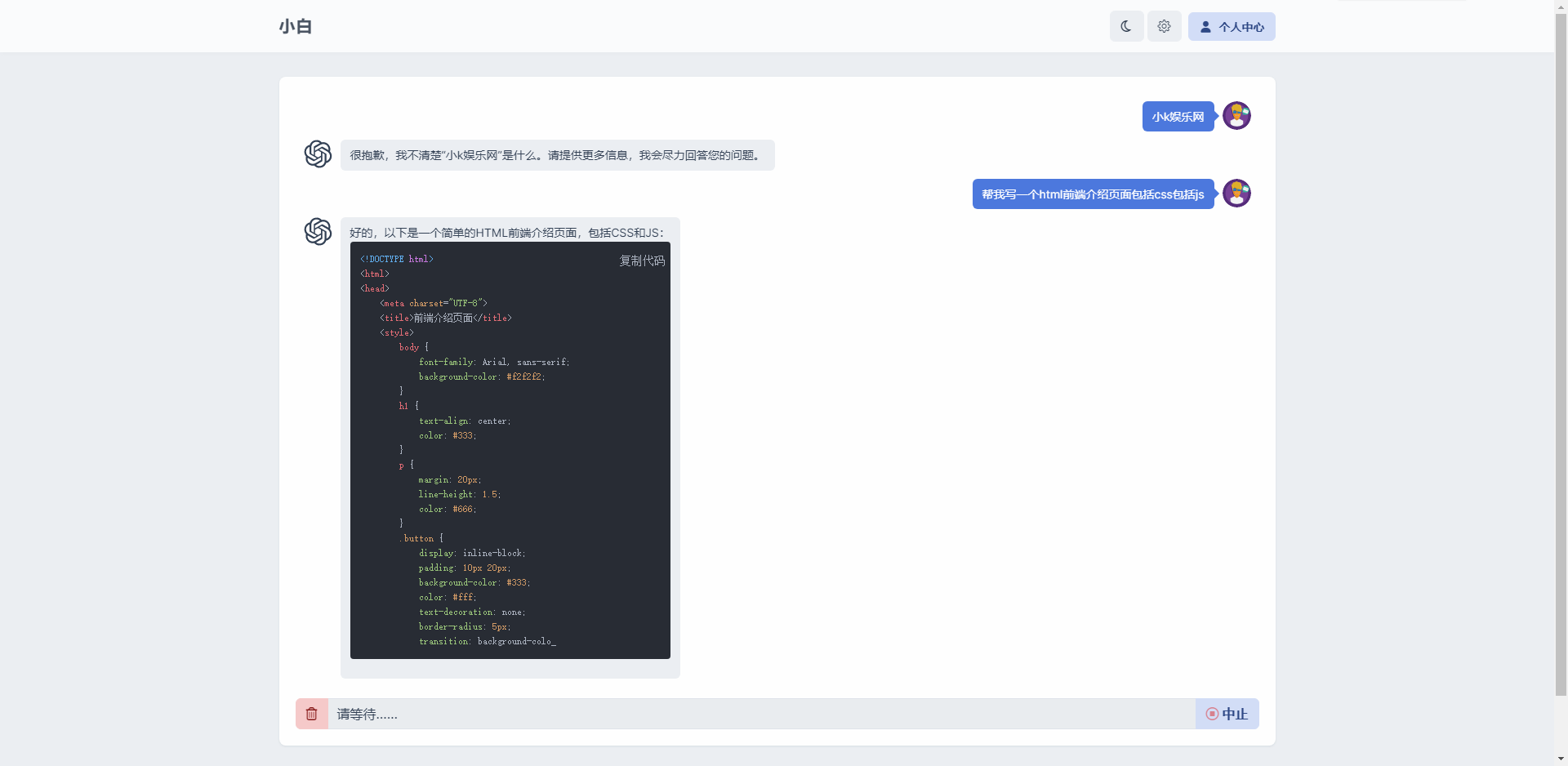Image resolution: width=1568 pixels, height=766 pixels.
Task: Click the ChatGPT logo beside the apology reply
Action: point(318,154)
